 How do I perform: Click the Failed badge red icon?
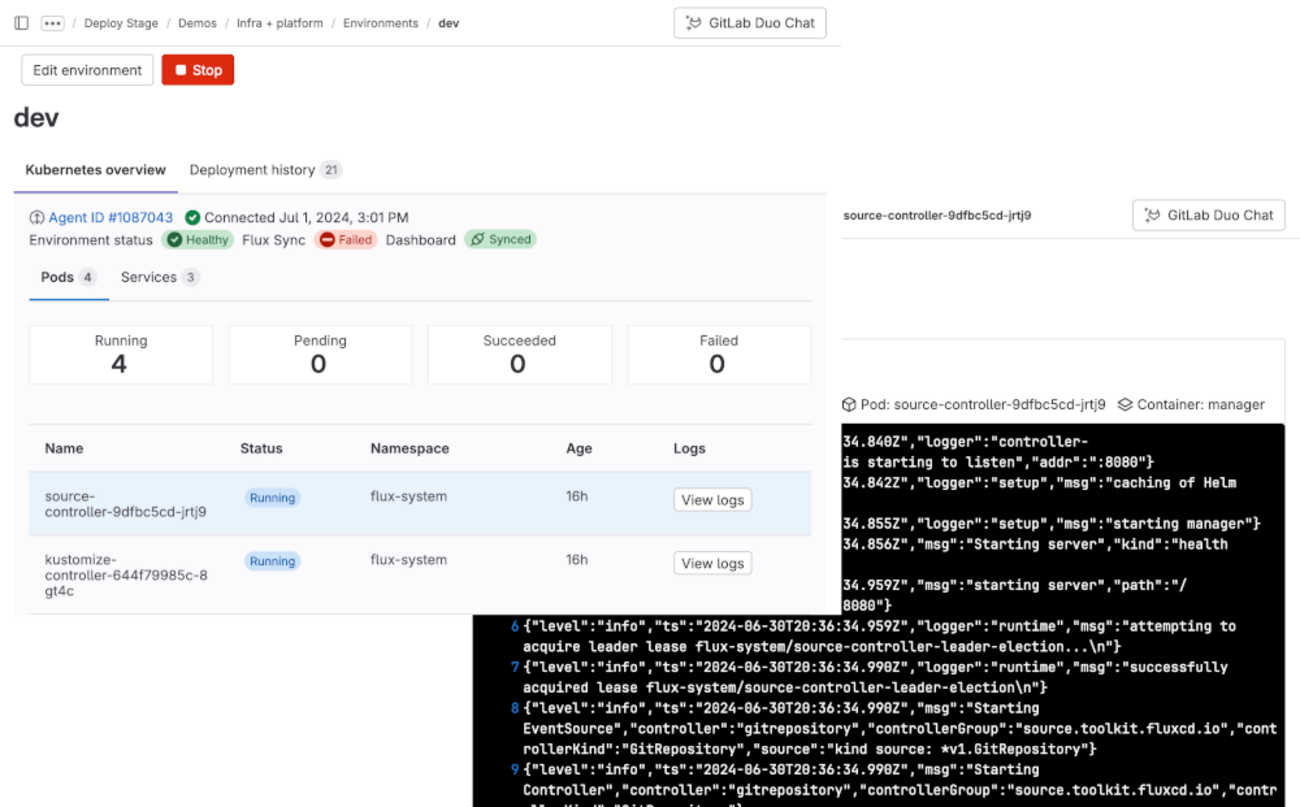pos(327,240)
